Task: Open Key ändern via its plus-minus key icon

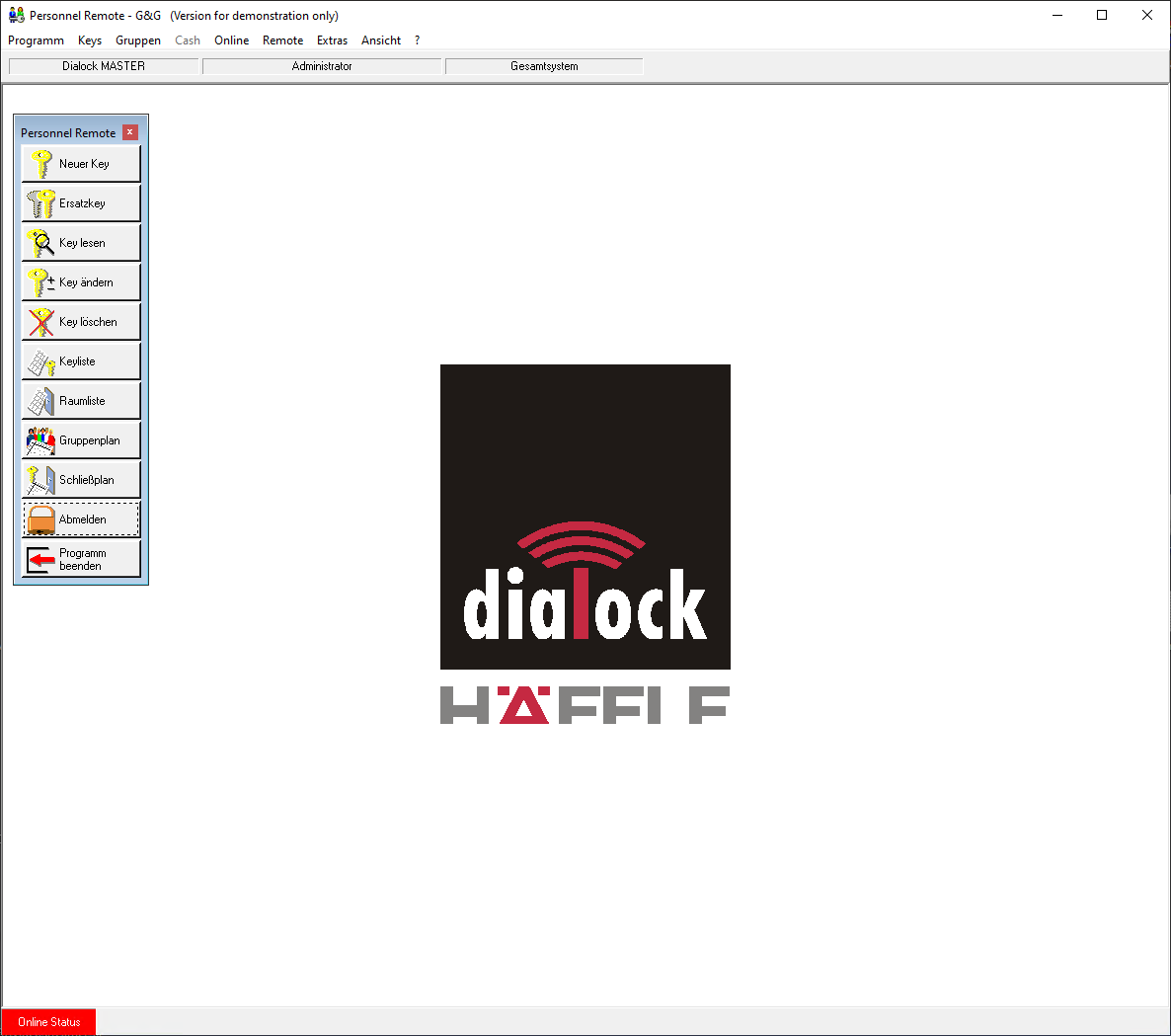Action: tap(40, 282)
